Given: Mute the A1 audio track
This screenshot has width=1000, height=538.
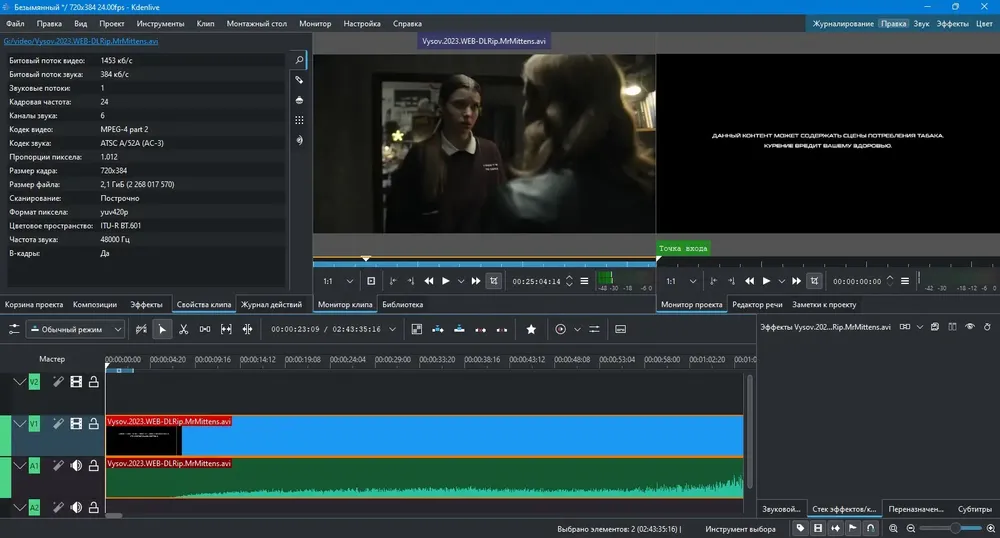Looking at the screenshot, I should (76, 466).
